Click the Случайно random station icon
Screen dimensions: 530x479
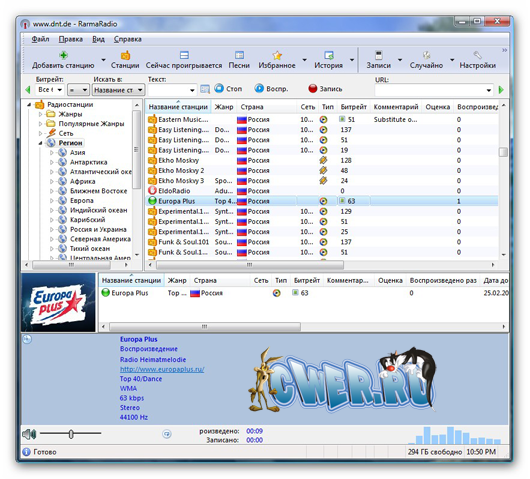[x=426, y=55]
